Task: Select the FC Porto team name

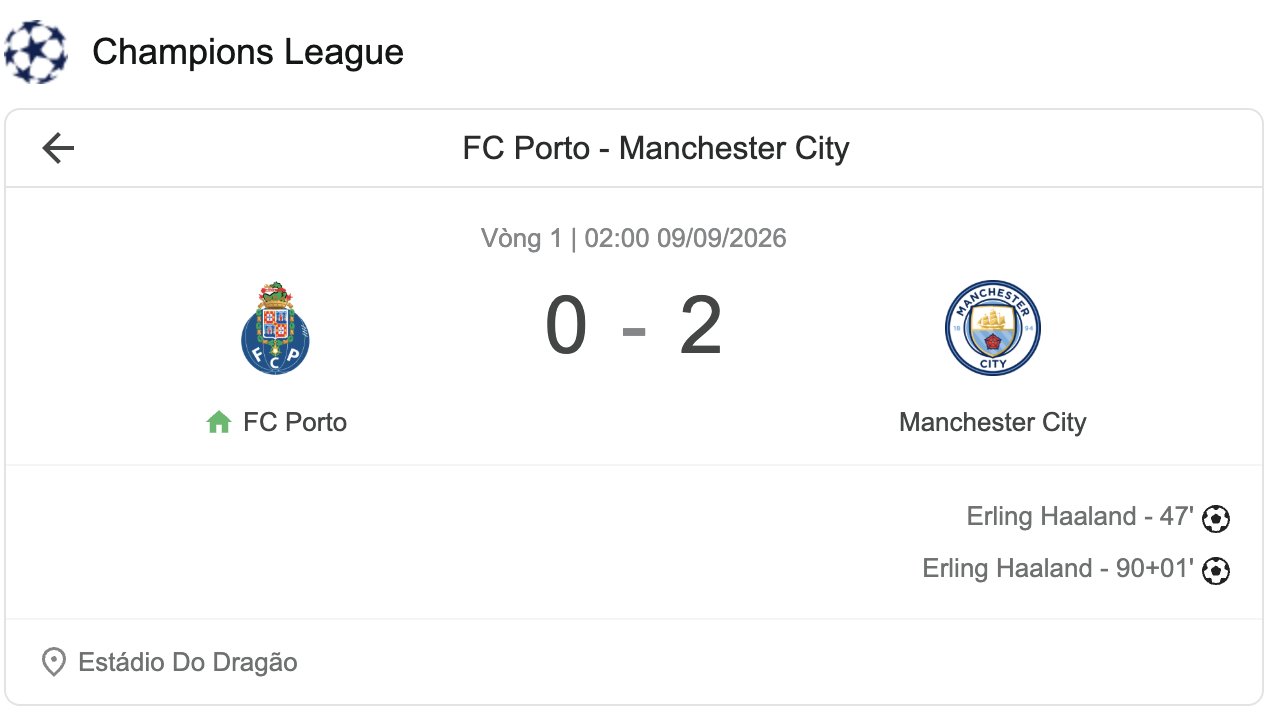Action: point(295,422)
